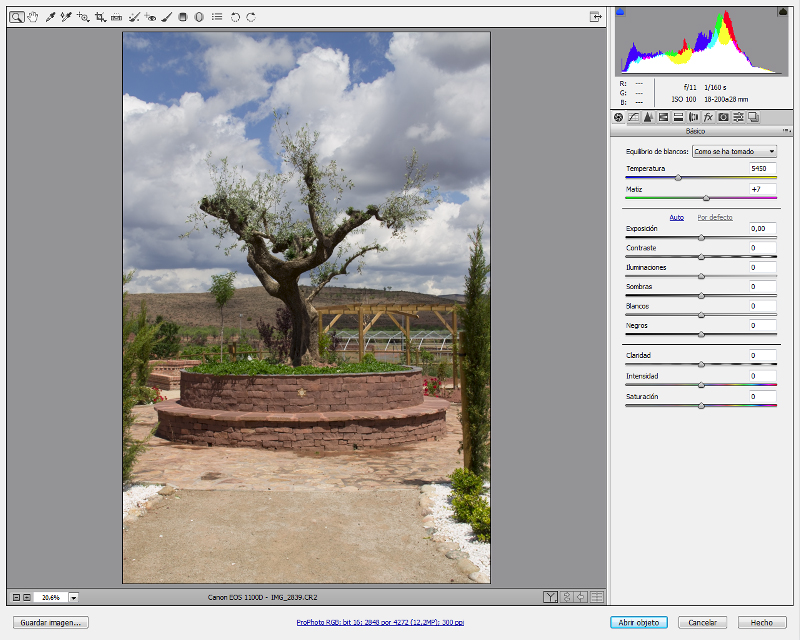Select the Color Sampler tool

pyautogui.click(x=66, y=17)
